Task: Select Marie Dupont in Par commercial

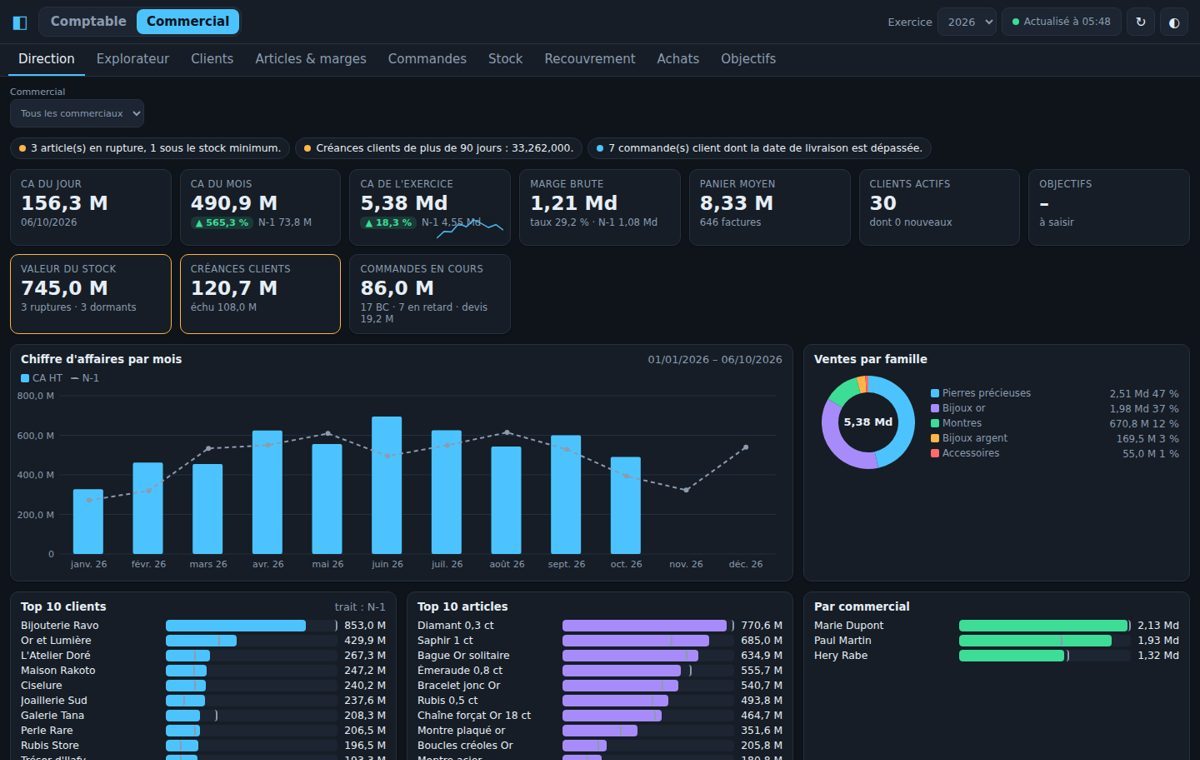Action: [996, 626]
